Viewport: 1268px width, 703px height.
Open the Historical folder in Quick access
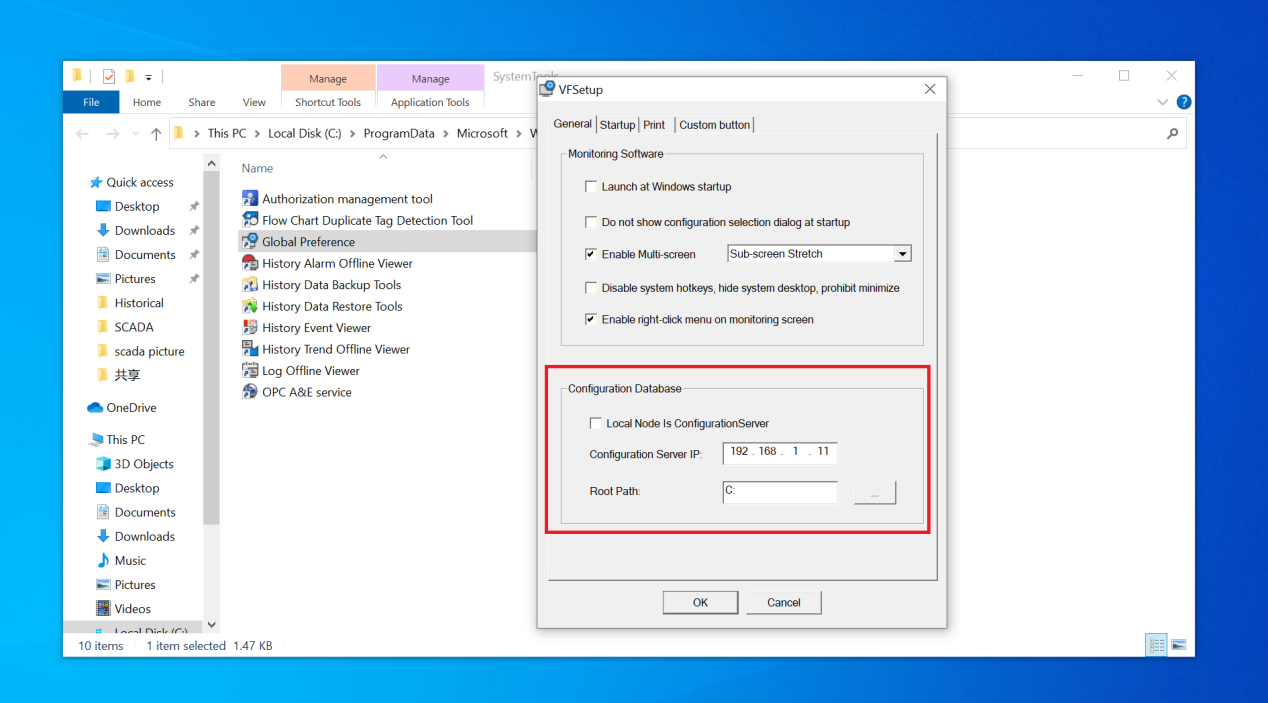[139, 303]
